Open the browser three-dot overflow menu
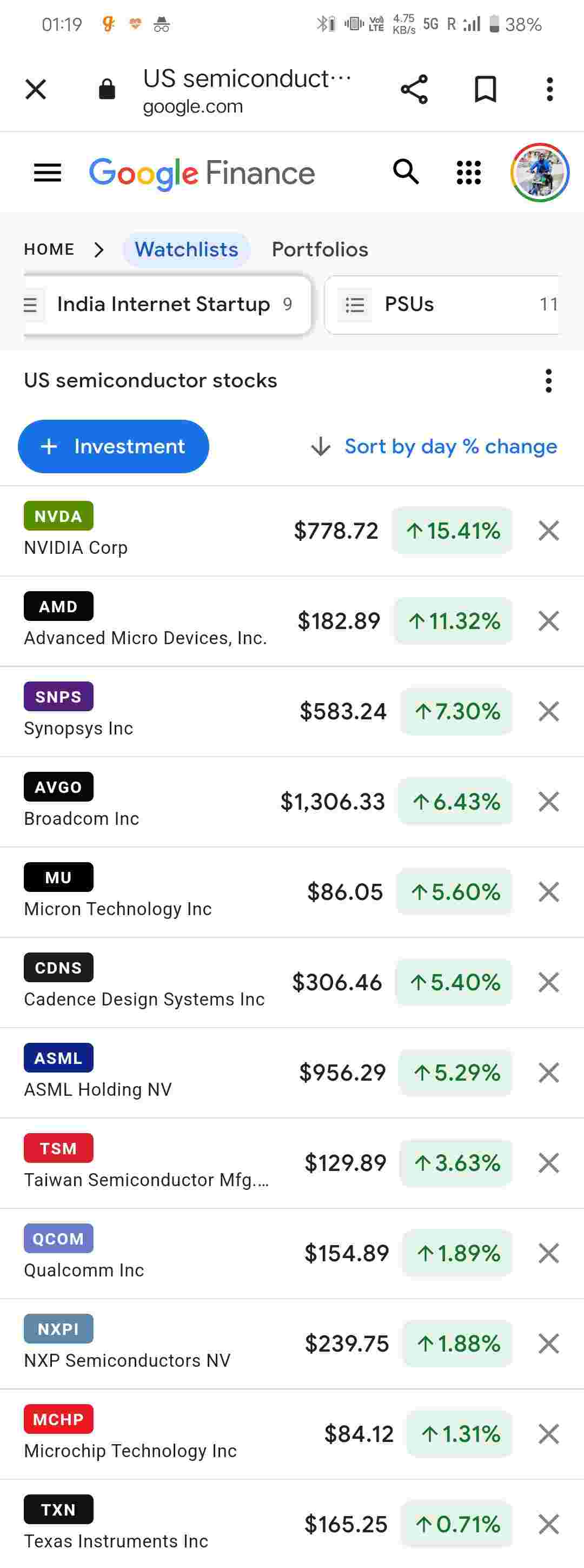 (x=549, y=89)
